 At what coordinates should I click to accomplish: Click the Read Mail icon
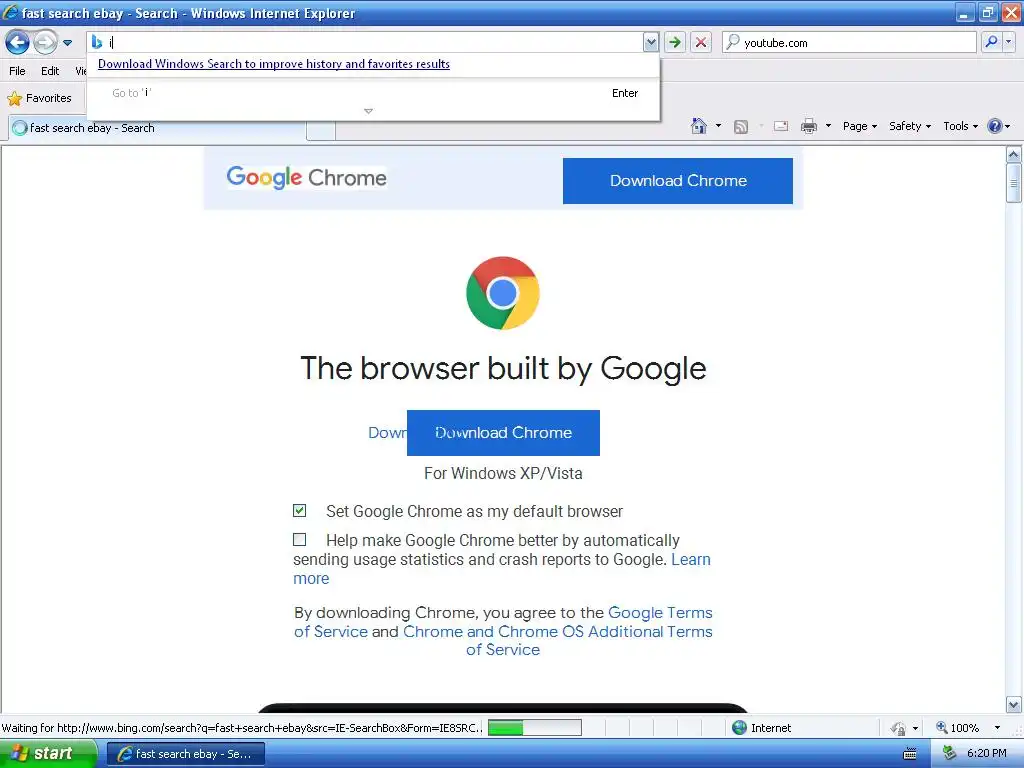tap(781, 126)
